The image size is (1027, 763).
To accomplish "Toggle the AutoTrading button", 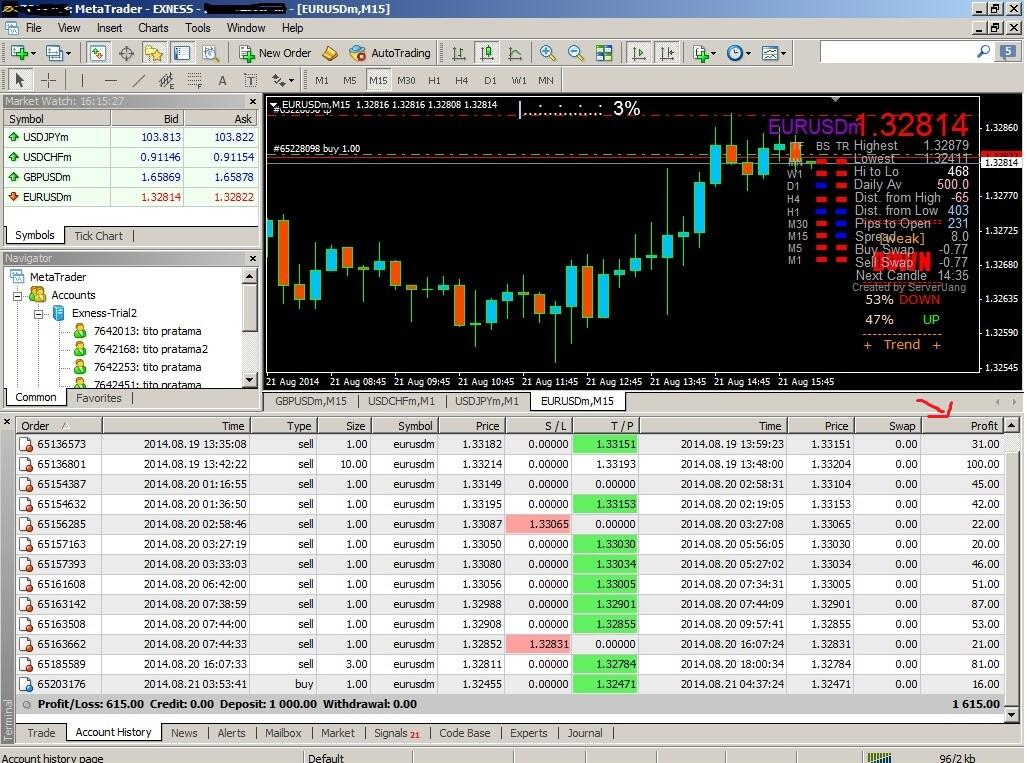I will tap(390, 53).
